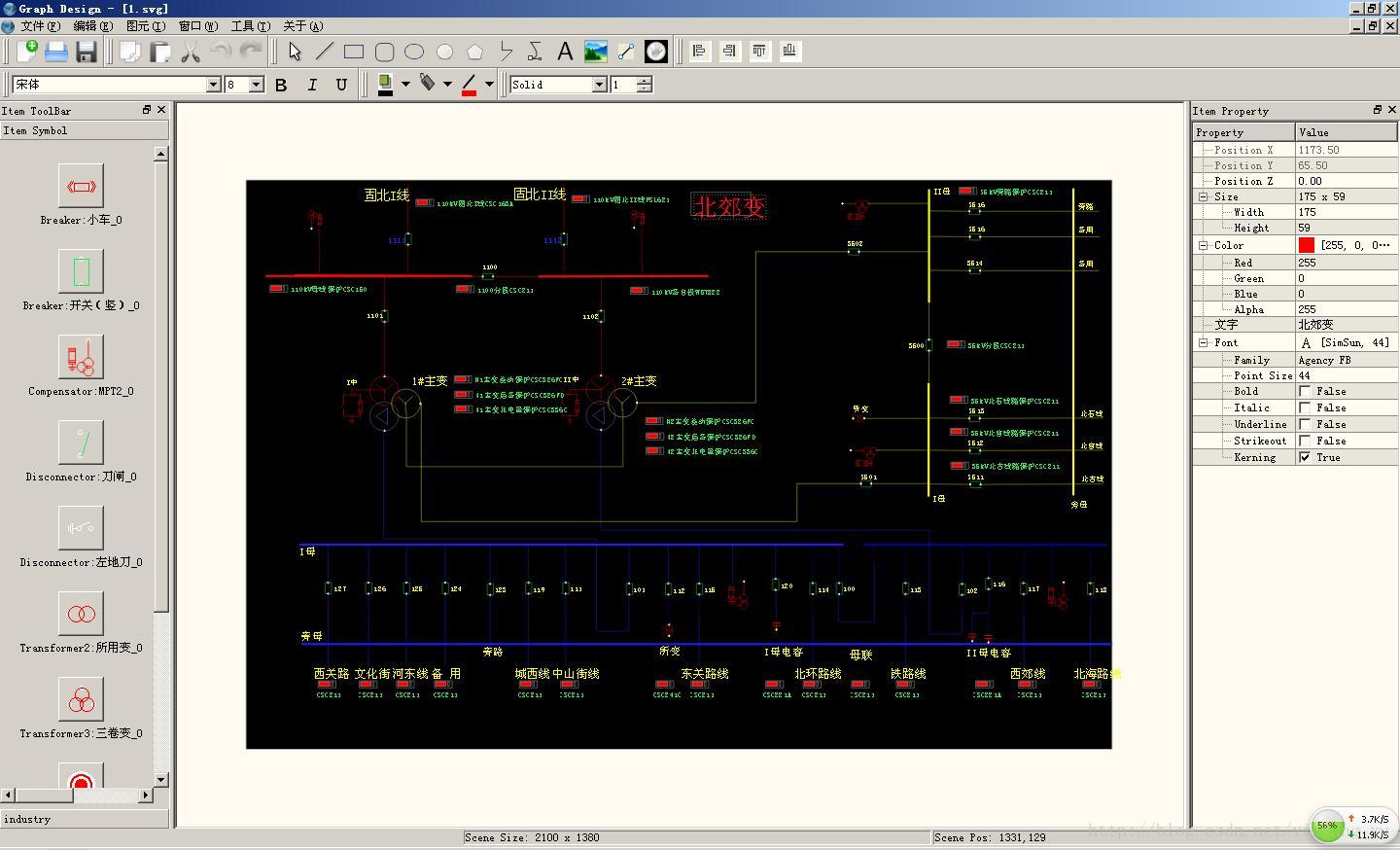
Task: Select the Compensator:MPT2_0 symbol
Action: (x=82, y=357)
